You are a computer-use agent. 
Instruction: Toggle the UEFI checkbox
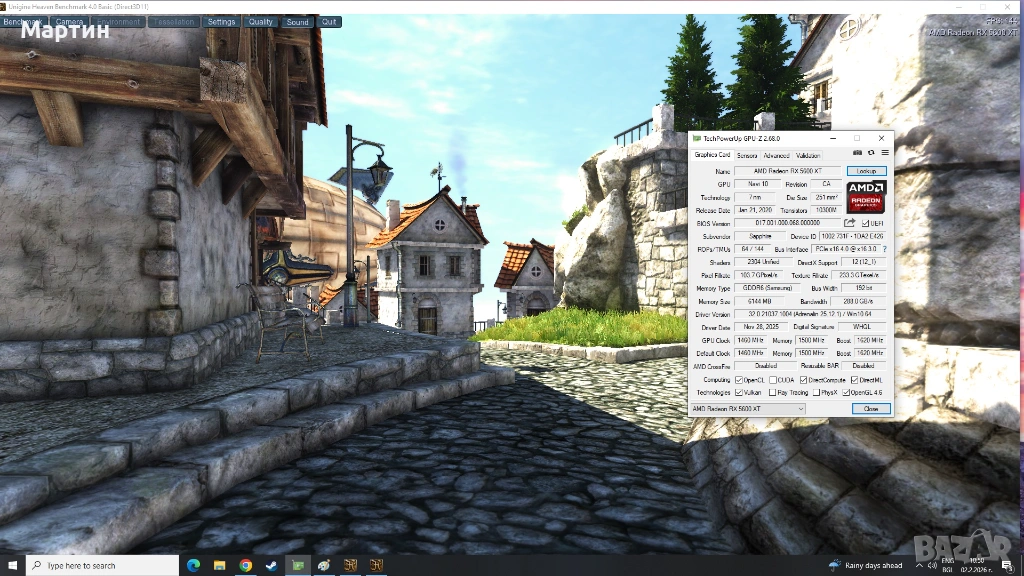pyautogui.click(x=866, y=223)
